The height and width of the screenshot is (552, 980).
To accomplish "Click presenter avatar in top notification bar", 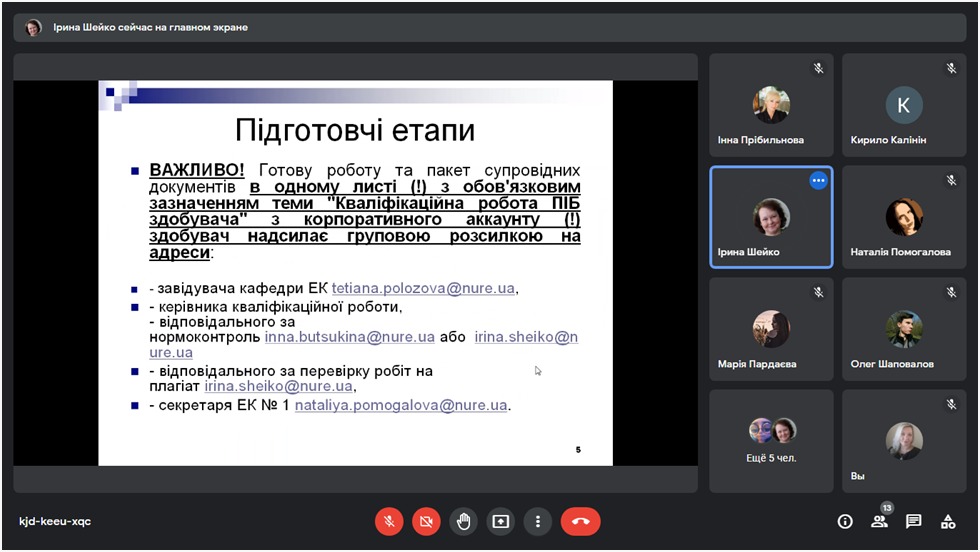I will pyautogui.click(x=34, y=28).
